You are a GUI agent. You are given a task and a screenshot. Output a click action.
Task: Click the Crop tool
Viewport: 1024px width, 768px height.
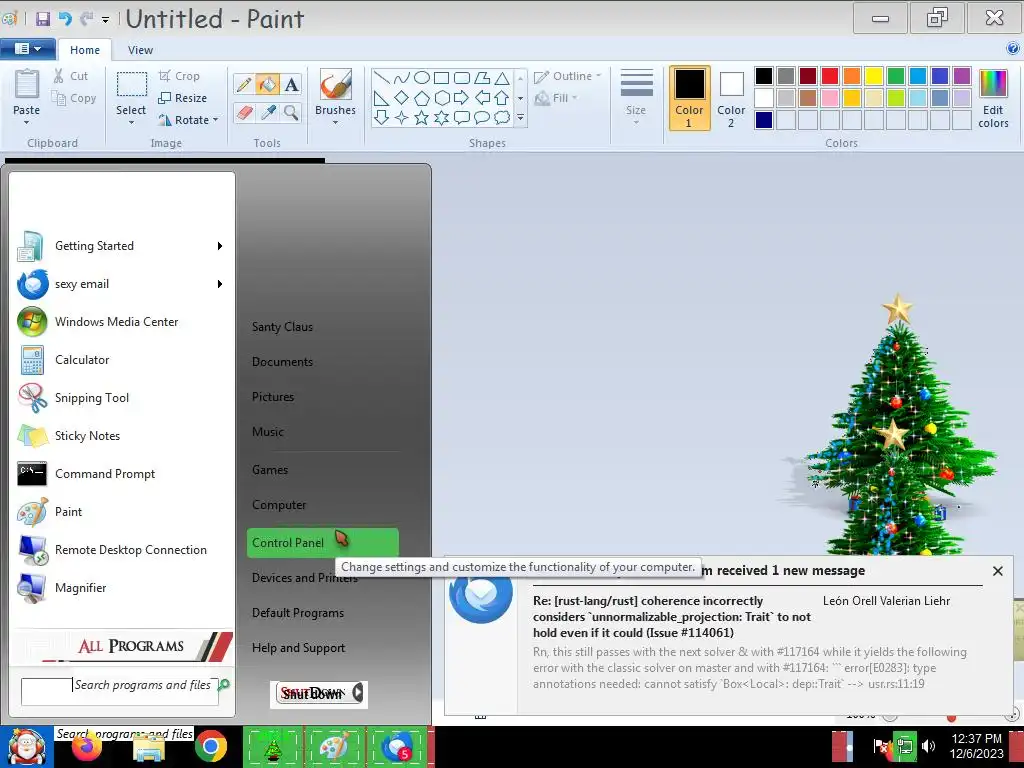point(179,76)
